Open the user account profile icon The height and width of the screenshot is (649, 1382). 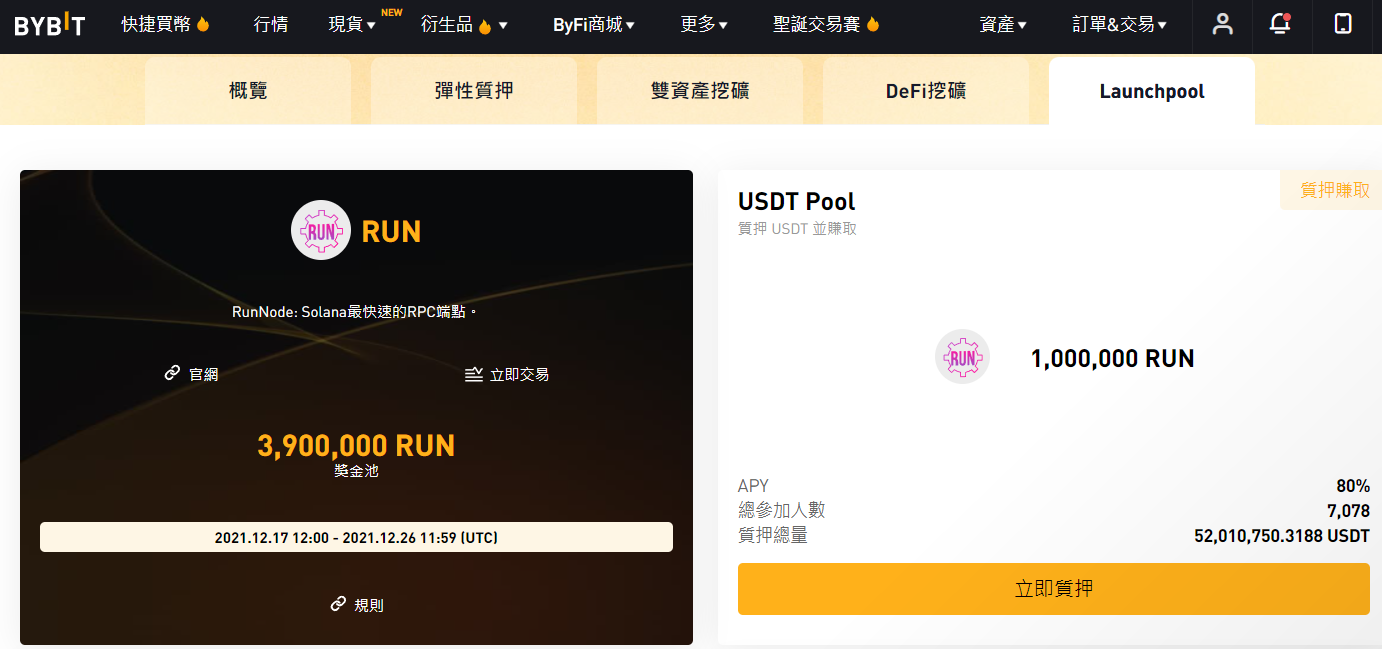[x=1222, y=24]
